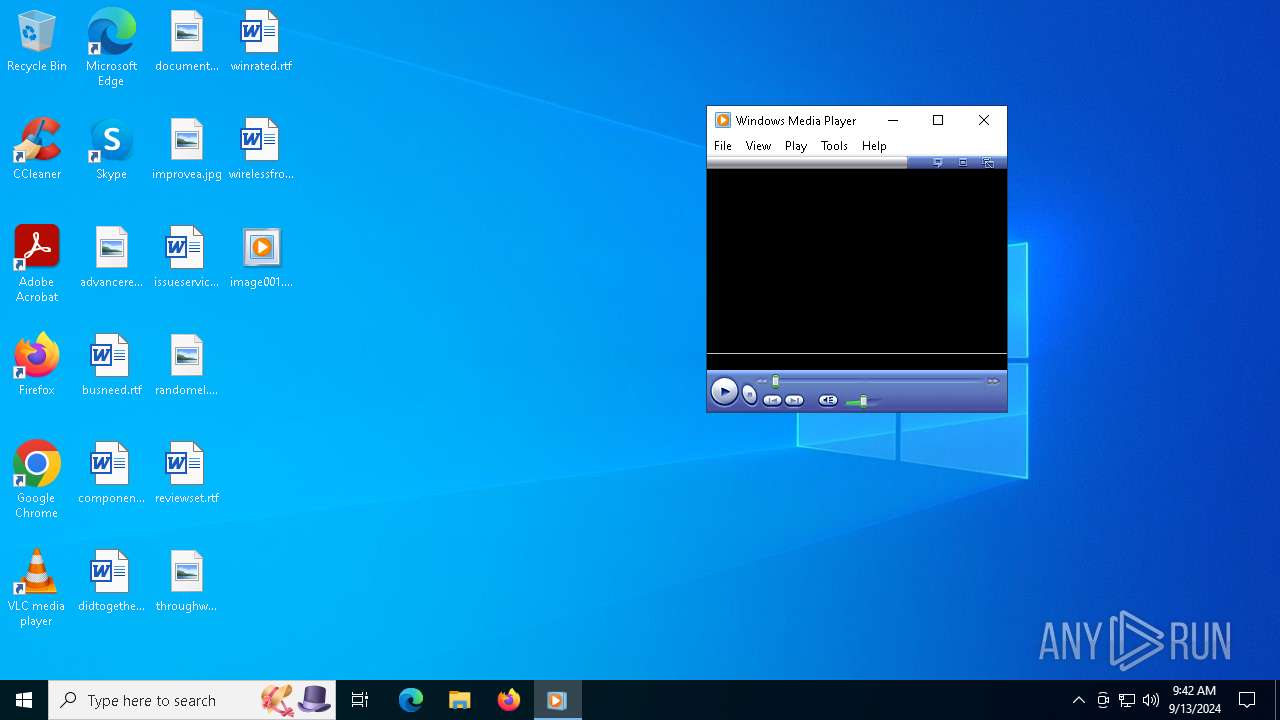Image resolution: width=1280 pixels, height=720 pixels.
Task: Click the middle view-size icon above video
Action: tap(963, 162)
